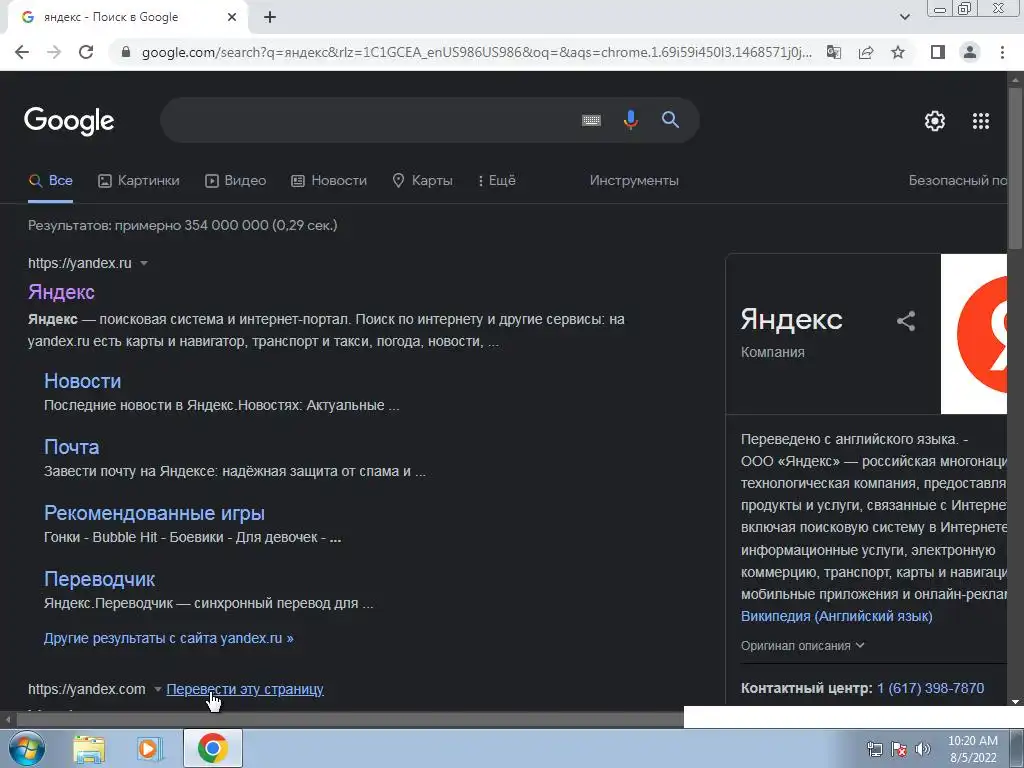Click the Chrome taskbar button
This screenshot has height=768, width=1024.
click(212, 748)
